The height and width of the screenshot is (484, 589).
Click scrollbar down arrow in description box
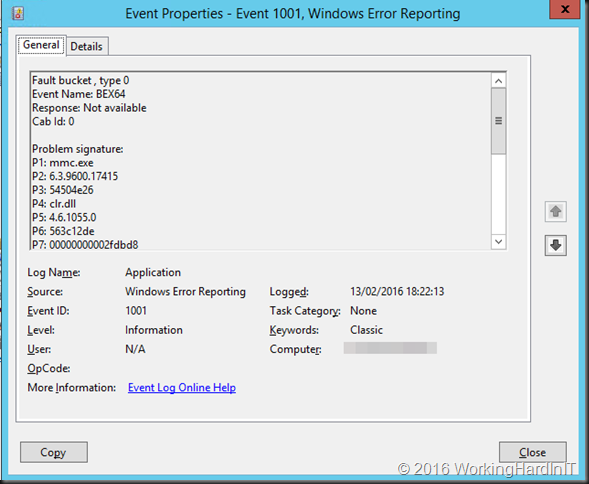(x=498, y=242)
